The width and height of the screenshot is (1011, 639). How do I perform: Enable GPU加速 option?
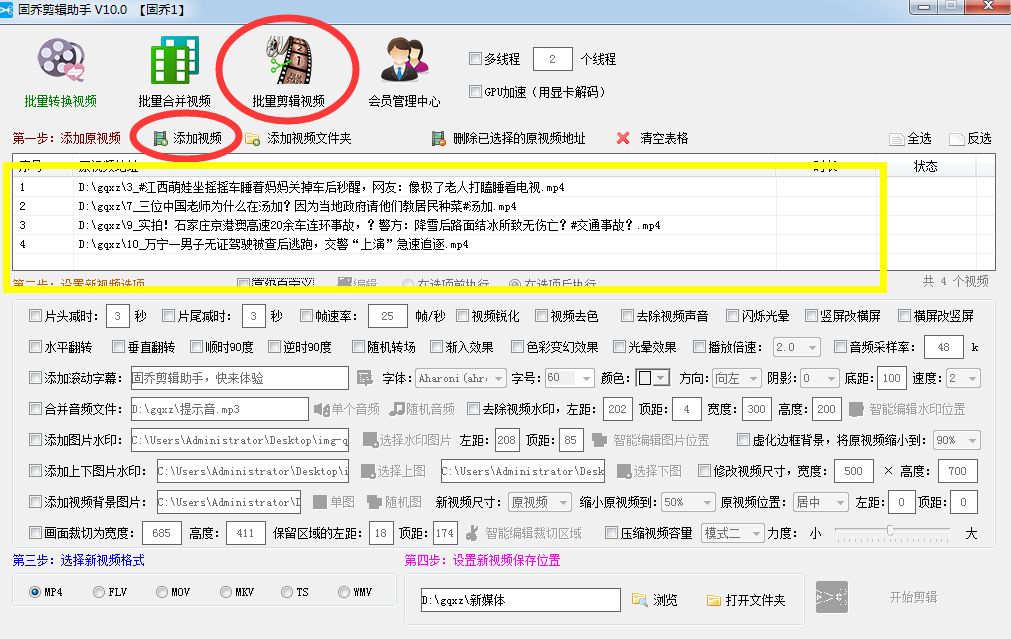[x=476, y=91]
